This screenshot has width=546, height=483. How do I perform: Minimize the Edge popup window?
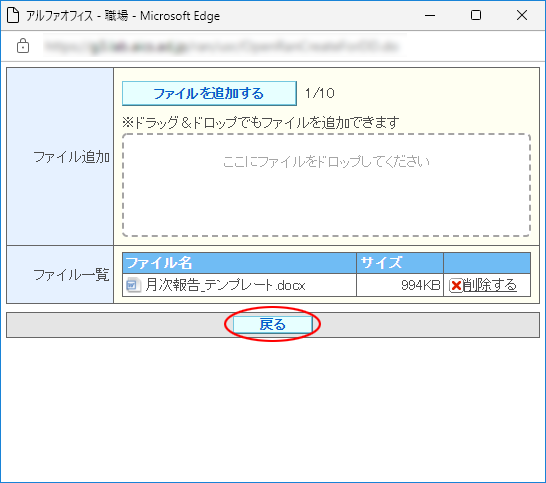[430, 15]
